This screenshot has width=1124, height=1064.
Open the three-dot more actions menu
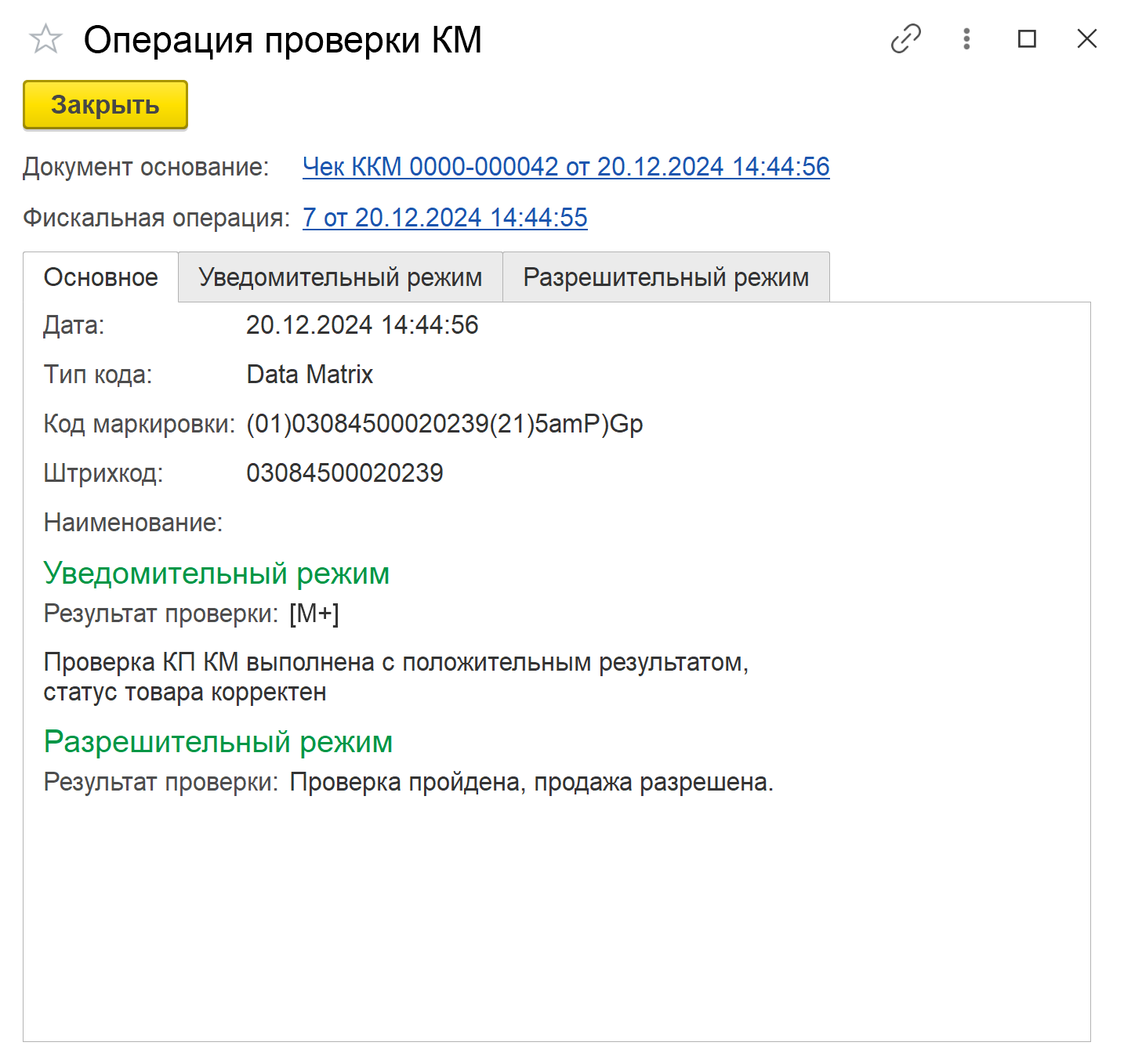click(x=966, y=38)
